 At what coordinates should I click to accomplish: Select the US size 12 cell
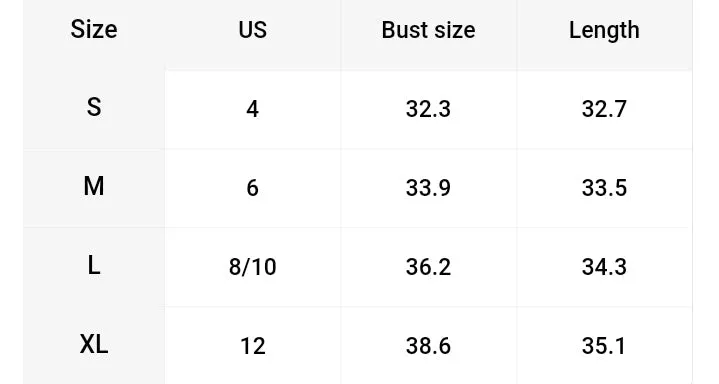[x=253, y=346]
